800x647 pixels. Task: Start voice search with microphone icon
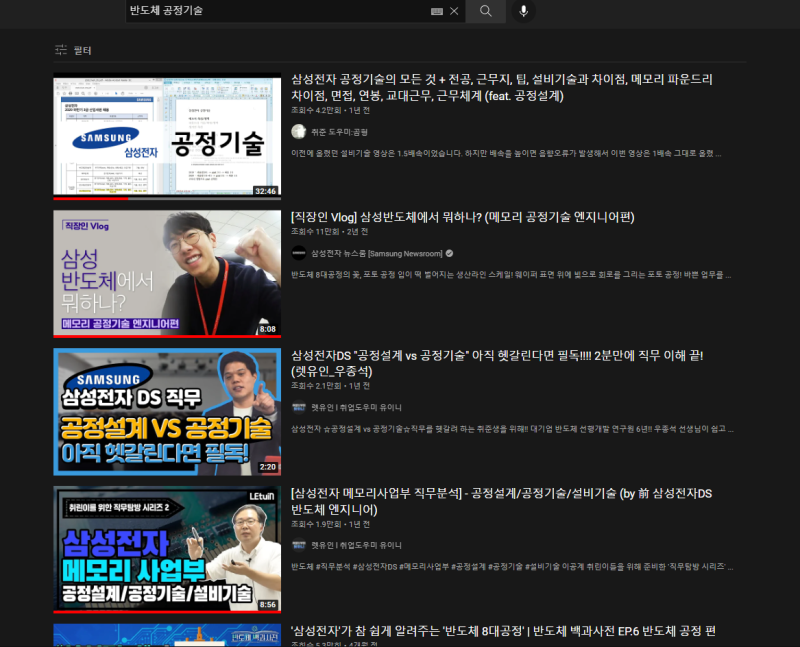523,11
